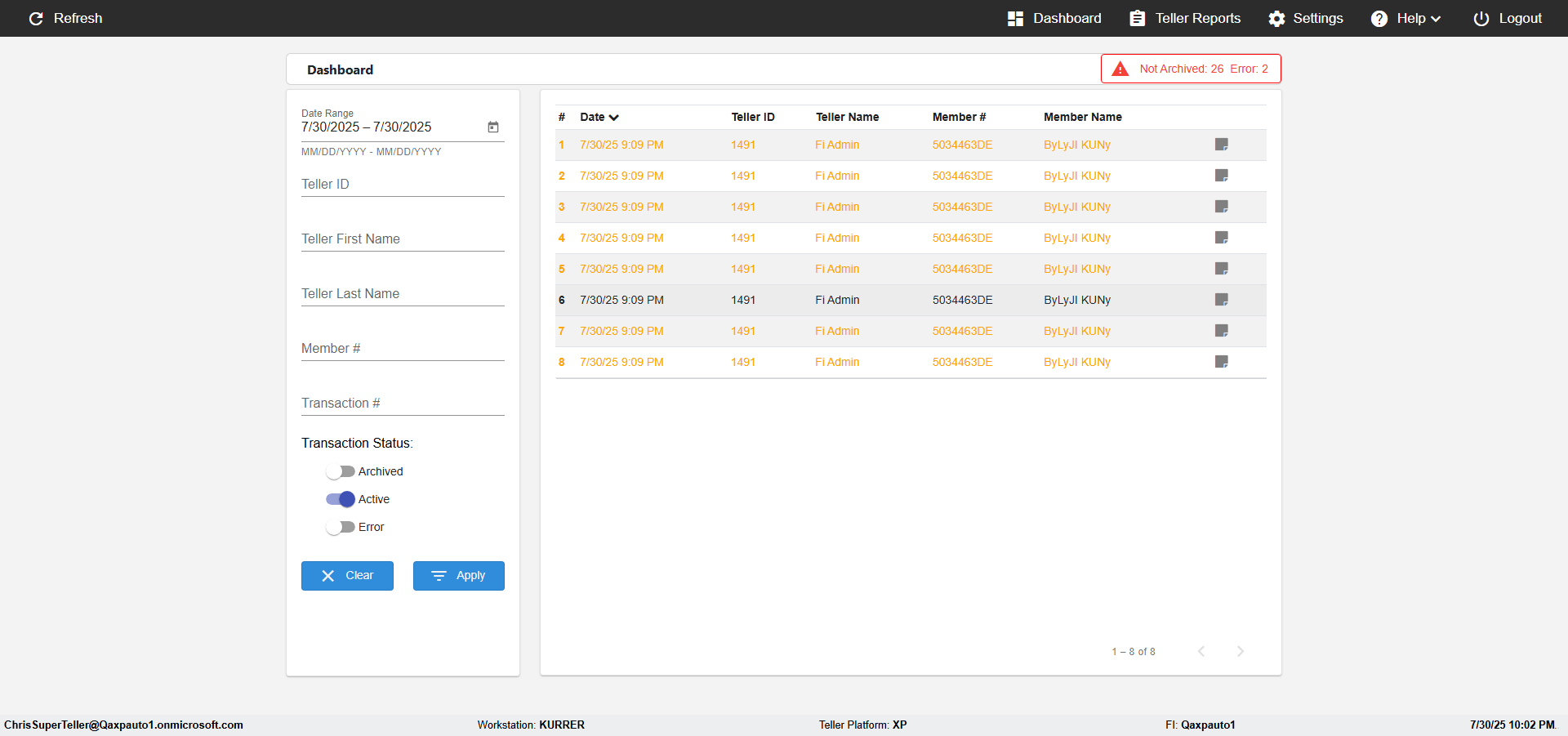Go to previous page arrow

click(x=1201, y=651)
